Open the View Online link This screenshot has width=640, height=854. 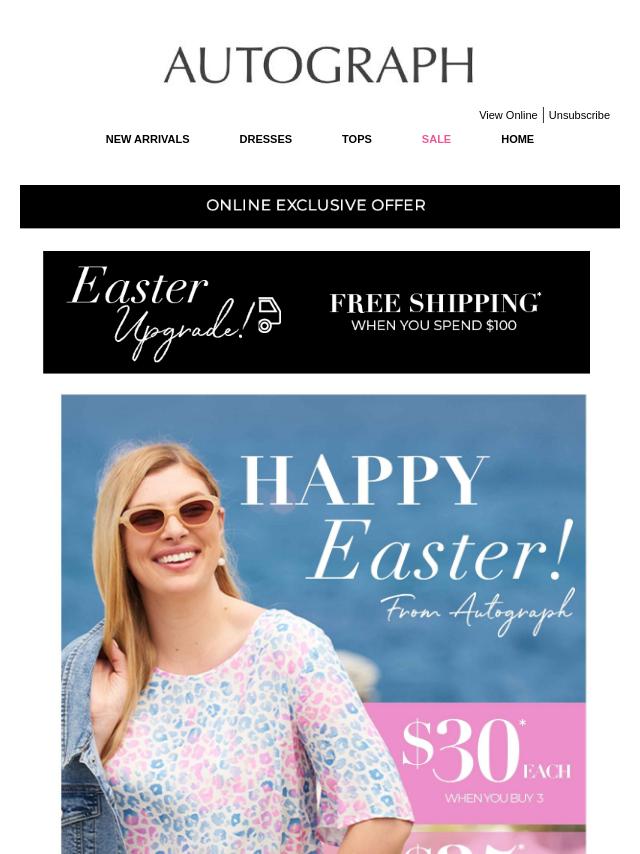(508, 115)
